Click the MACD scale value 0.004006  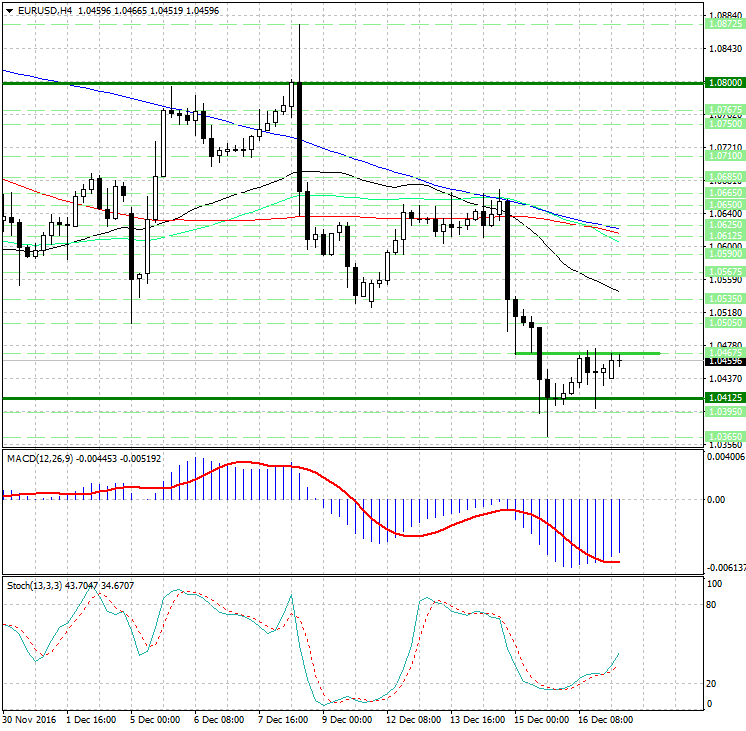pyautogui.click(x=726, y=457)
